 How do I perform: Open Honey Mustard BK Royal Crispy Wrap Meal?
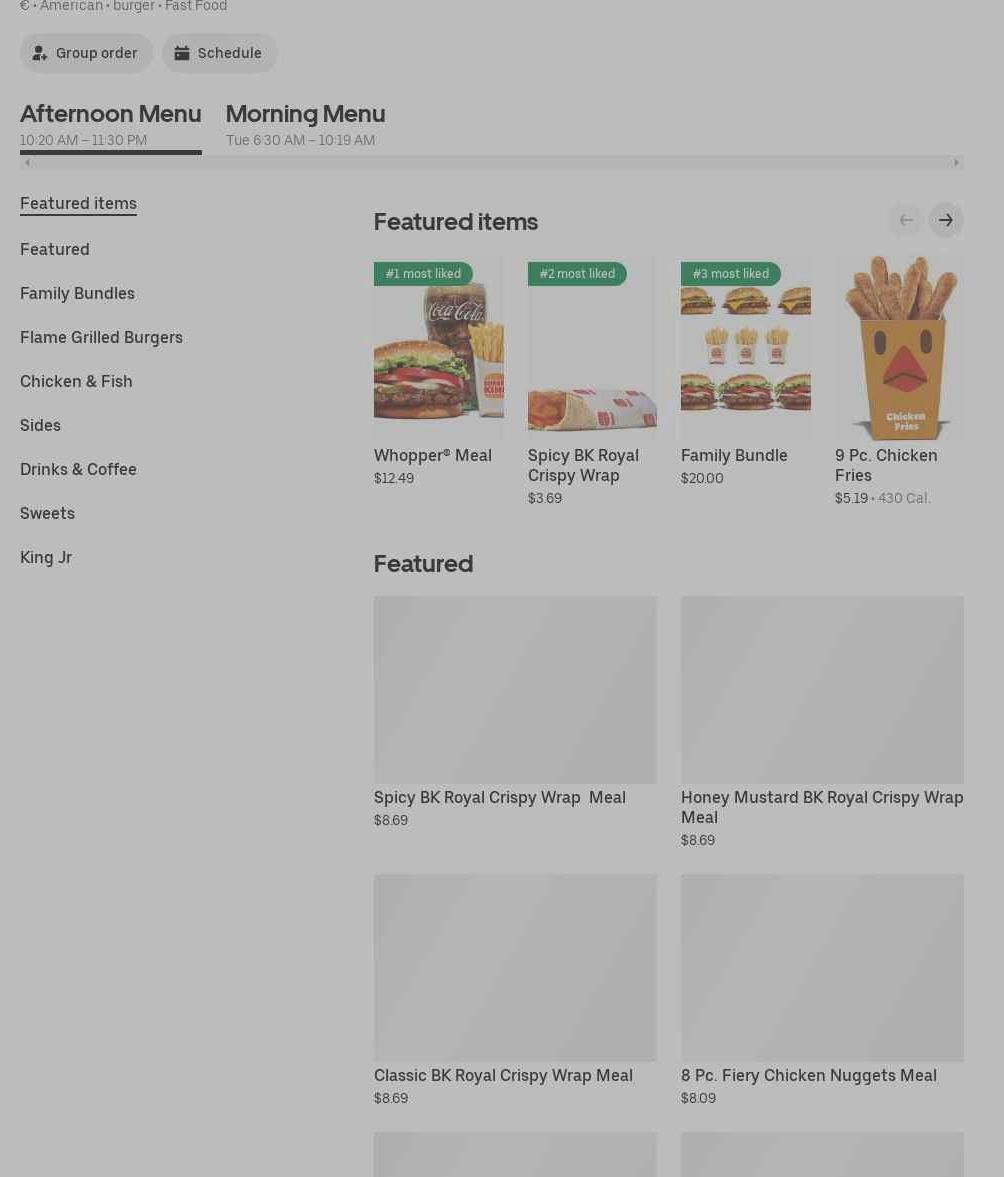(822, 723)
